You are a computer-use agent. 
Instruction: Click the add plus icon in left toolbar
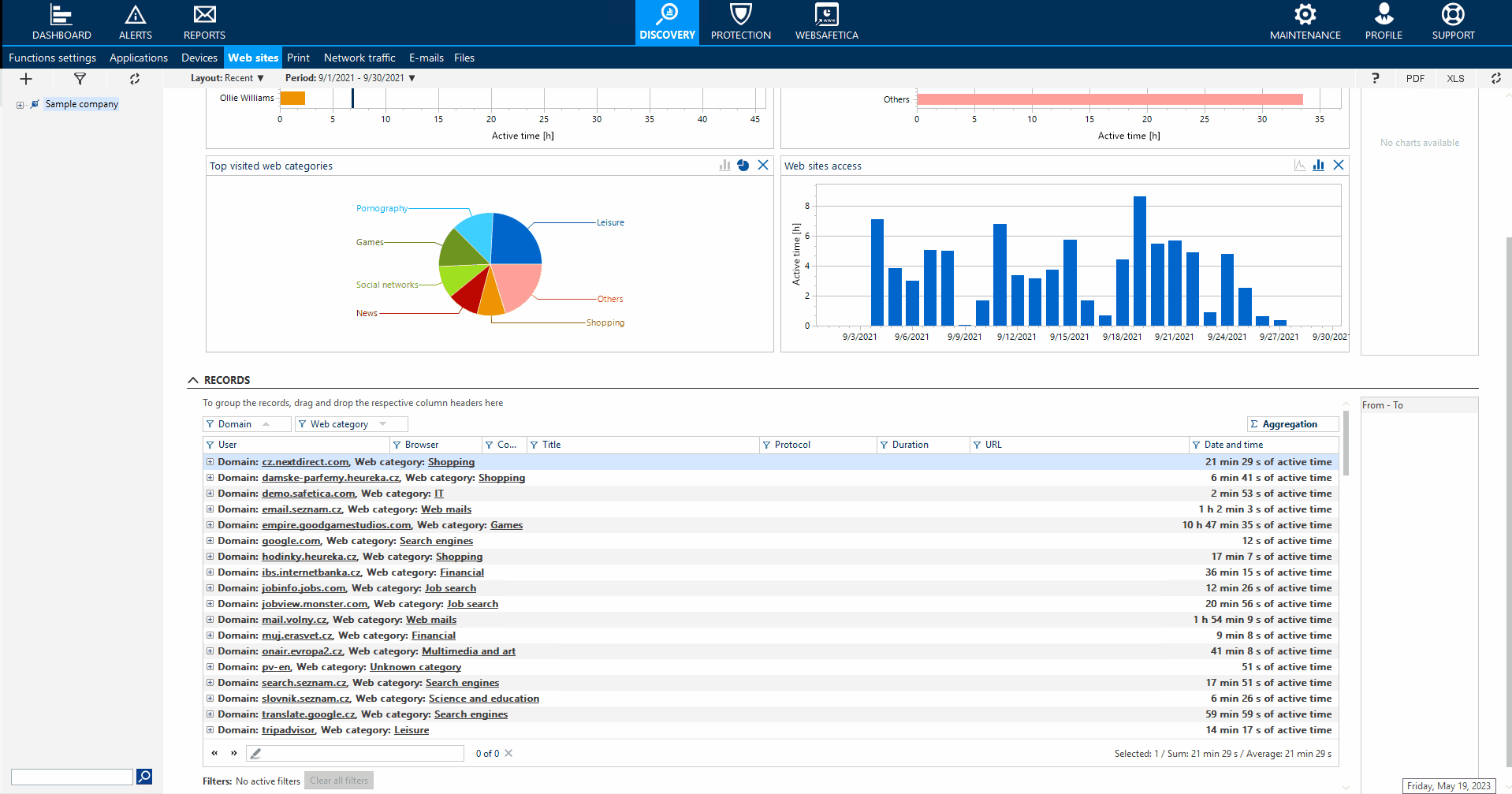tap(26, 79)
